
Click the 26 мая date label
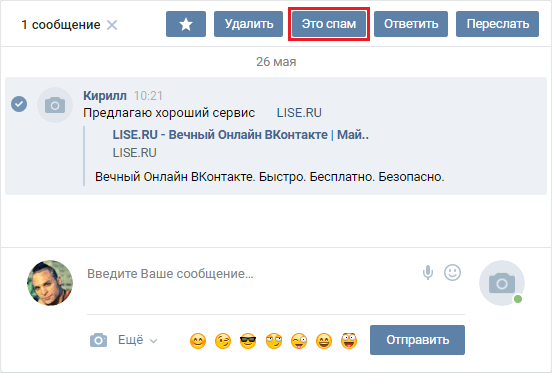coord(276,62)
